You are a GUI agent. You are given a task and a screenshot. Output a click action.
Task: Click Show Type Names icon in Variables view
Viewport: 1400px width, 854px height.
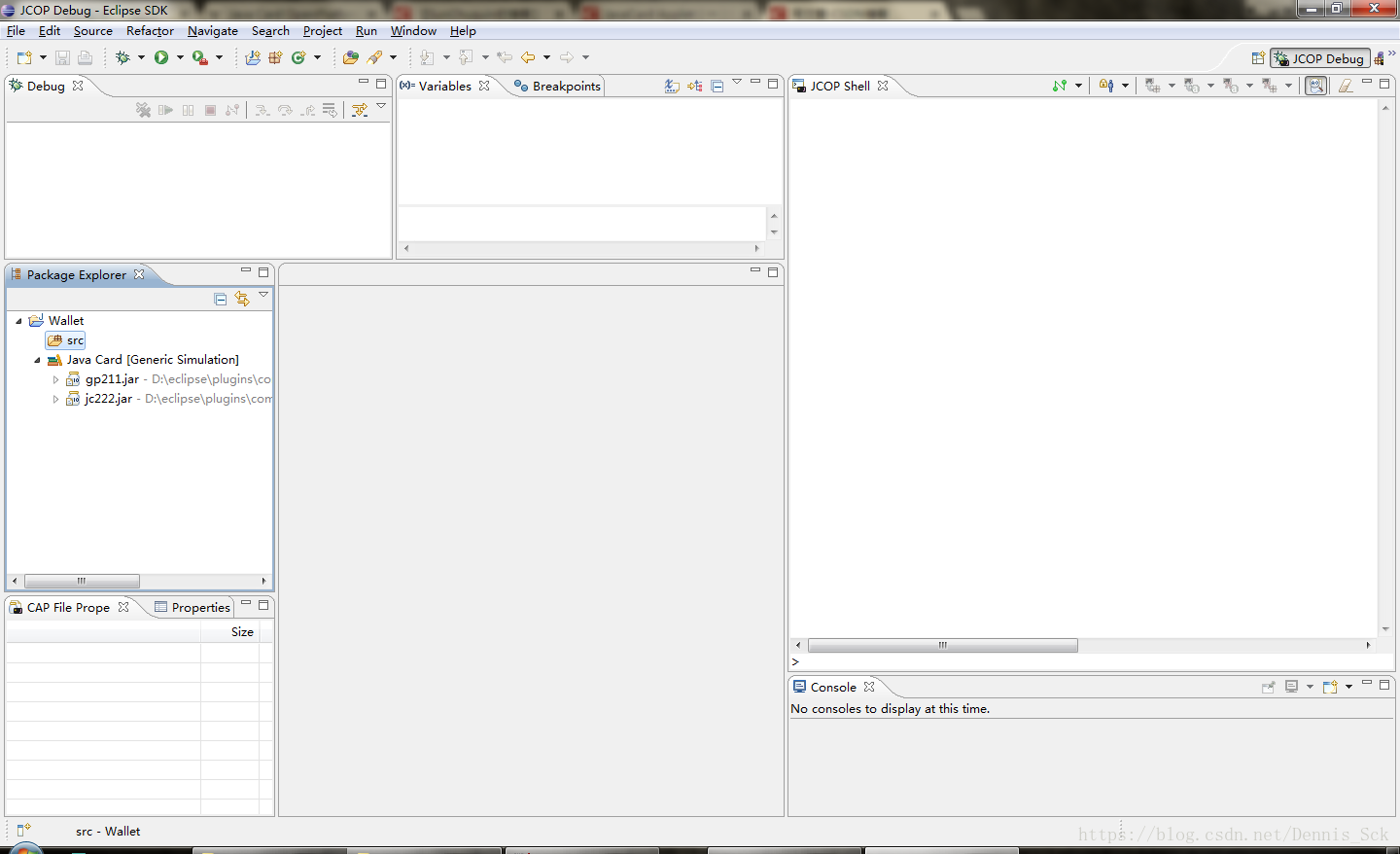[672, 86]
